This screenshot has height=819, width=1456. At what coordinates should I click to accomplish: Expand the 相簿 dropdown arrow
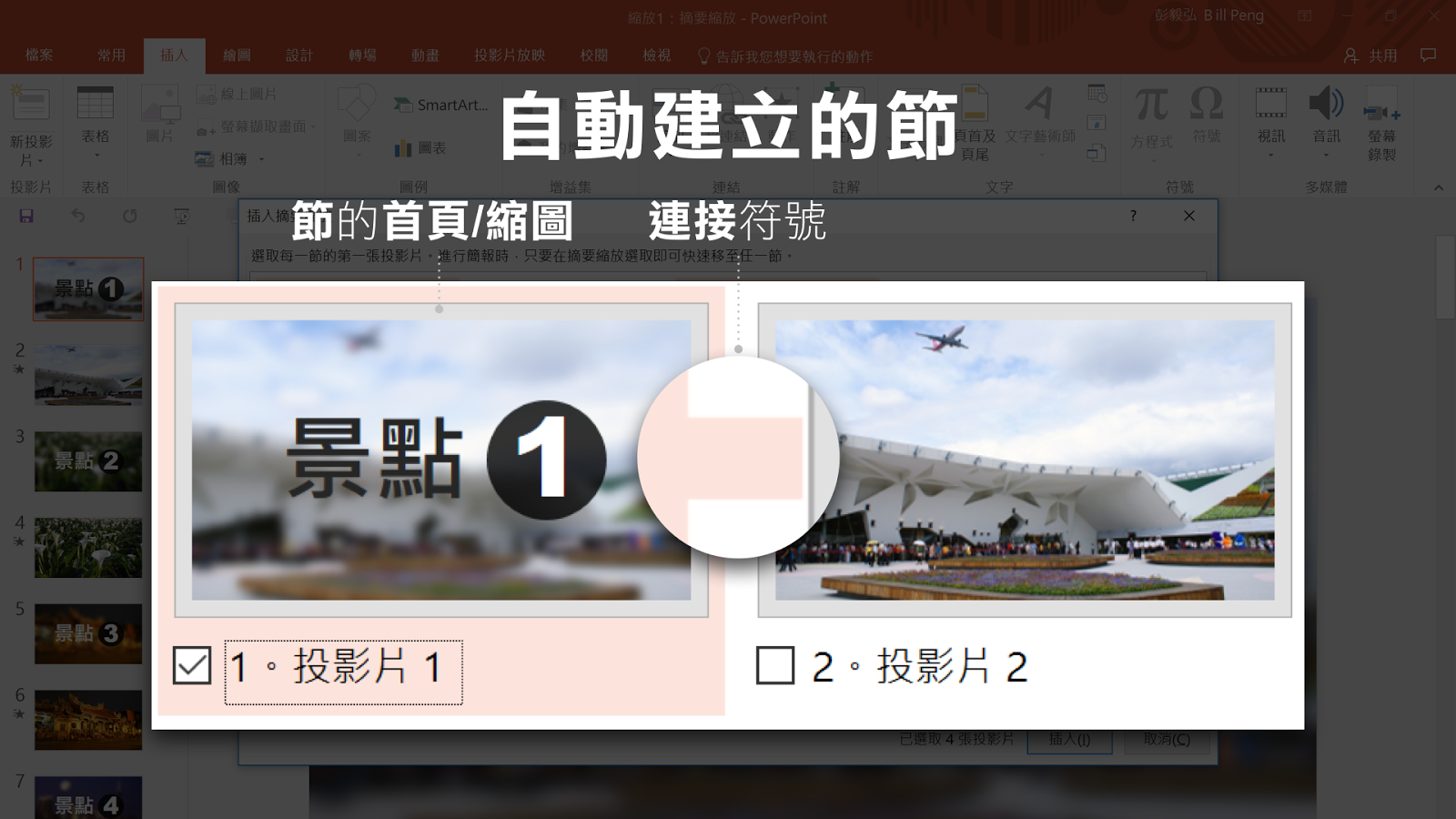tap(261, 159)
